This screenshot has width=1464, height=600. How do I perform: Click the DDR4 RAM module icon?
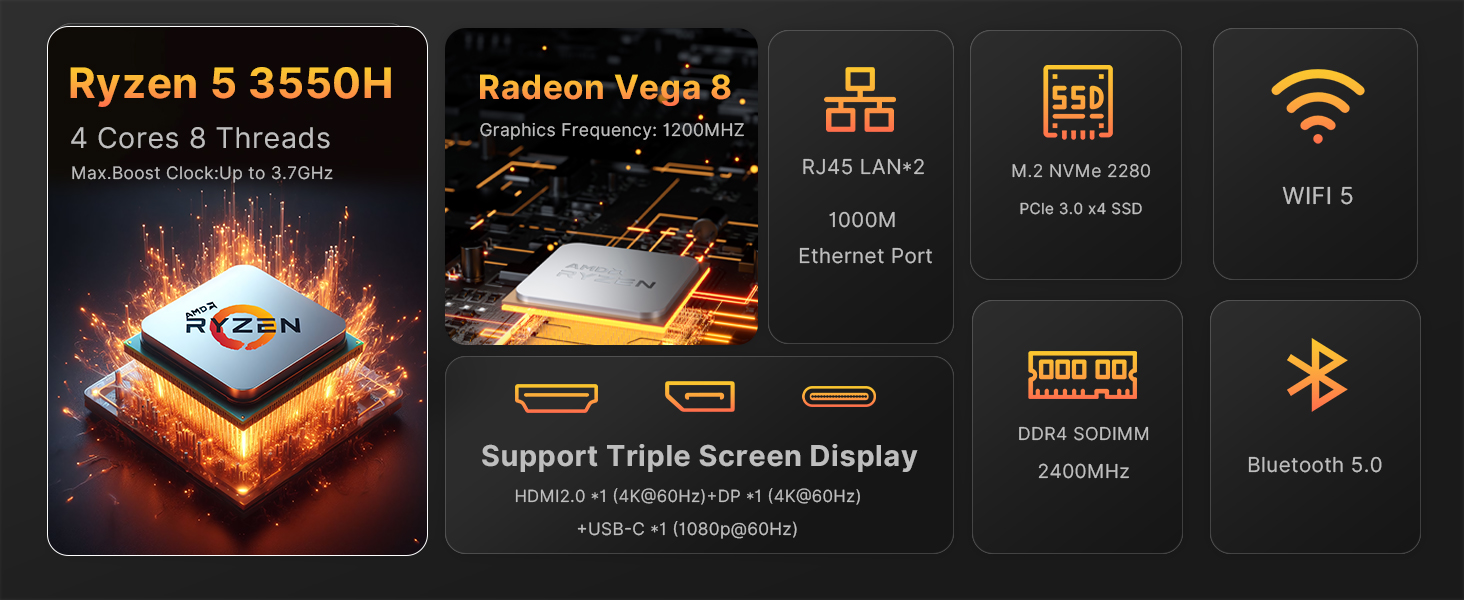1082,374
